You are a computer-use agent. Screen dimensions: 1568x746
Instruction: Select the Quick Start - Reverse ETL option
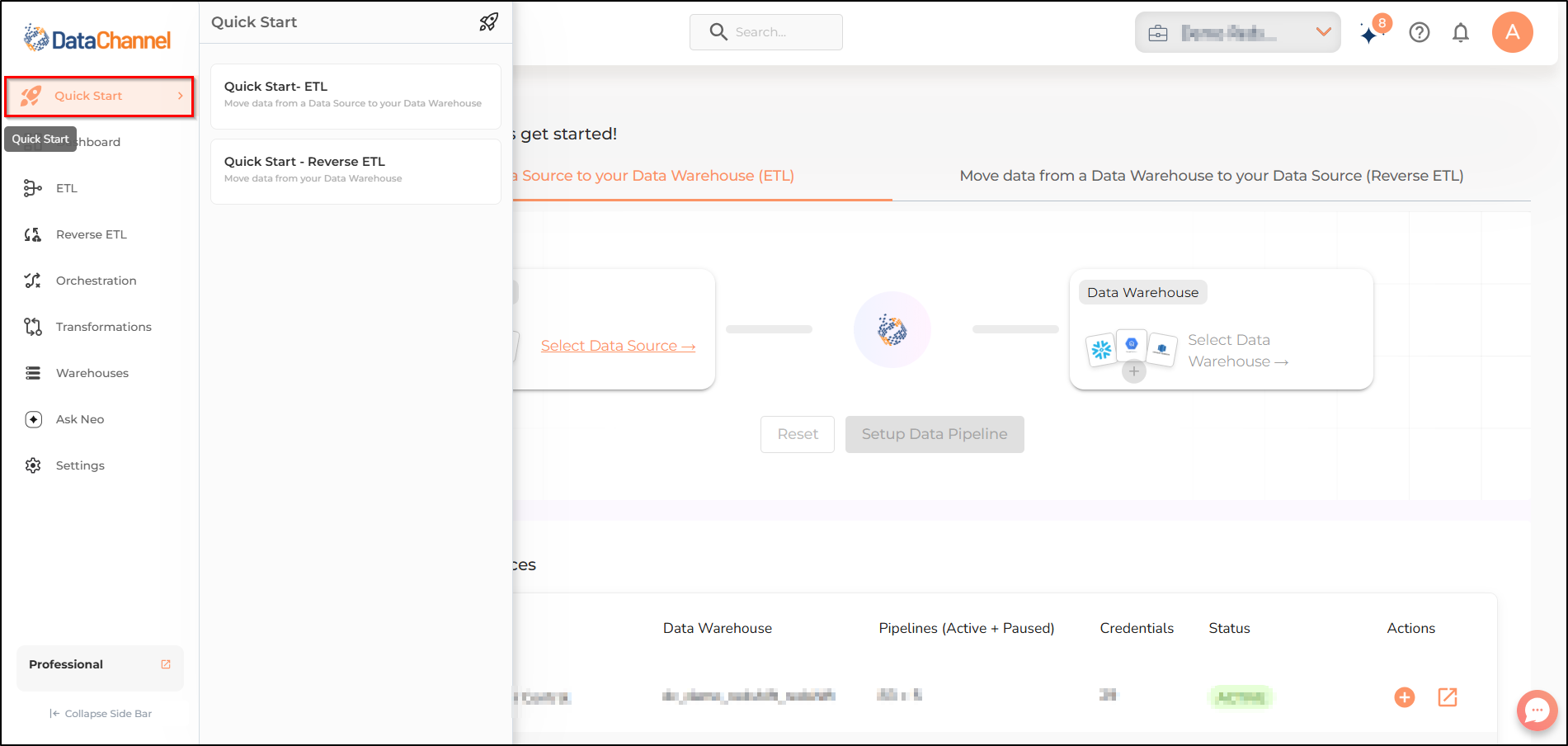coord(356,171)
